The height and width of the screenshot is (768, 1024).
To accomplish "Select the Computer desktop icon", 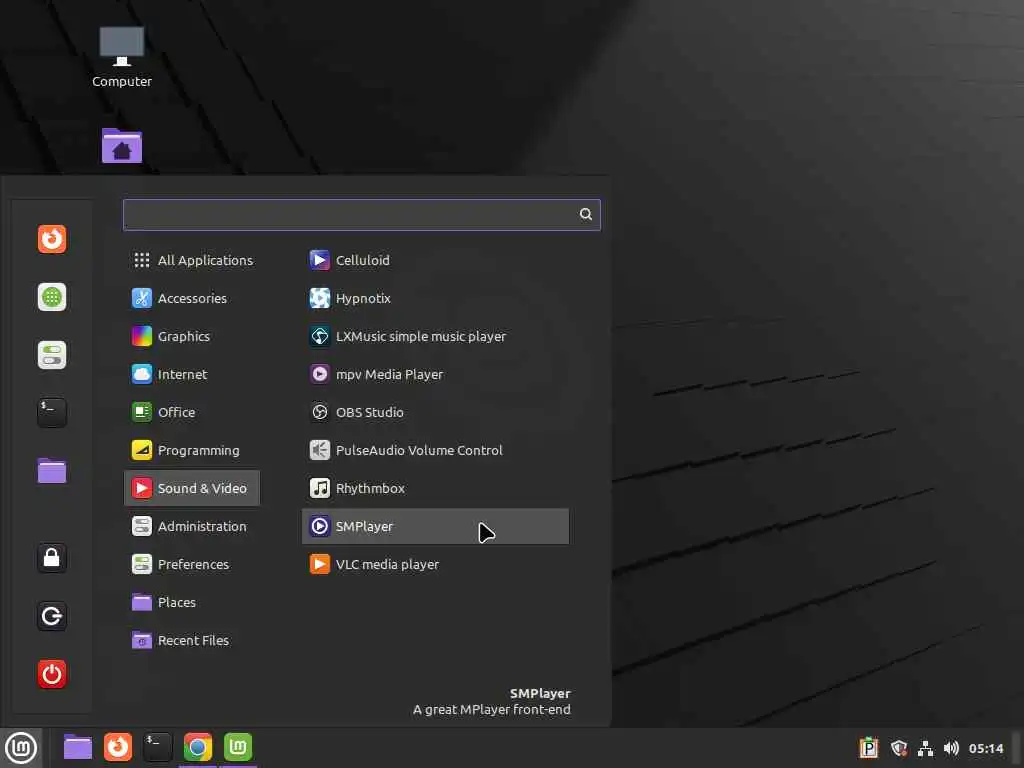I will pyautogui.click(x=121, y=57).
